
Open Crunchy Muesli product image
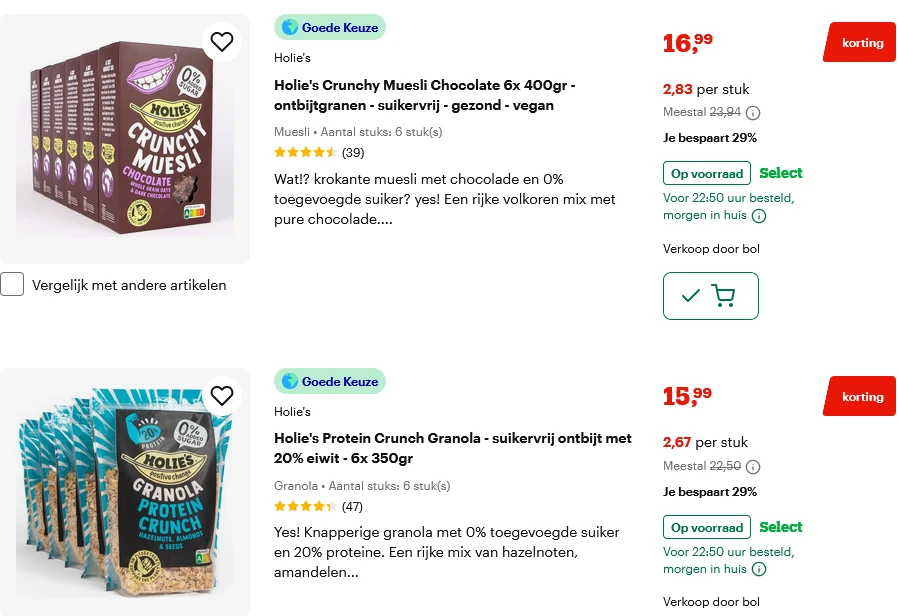[124, 138]
